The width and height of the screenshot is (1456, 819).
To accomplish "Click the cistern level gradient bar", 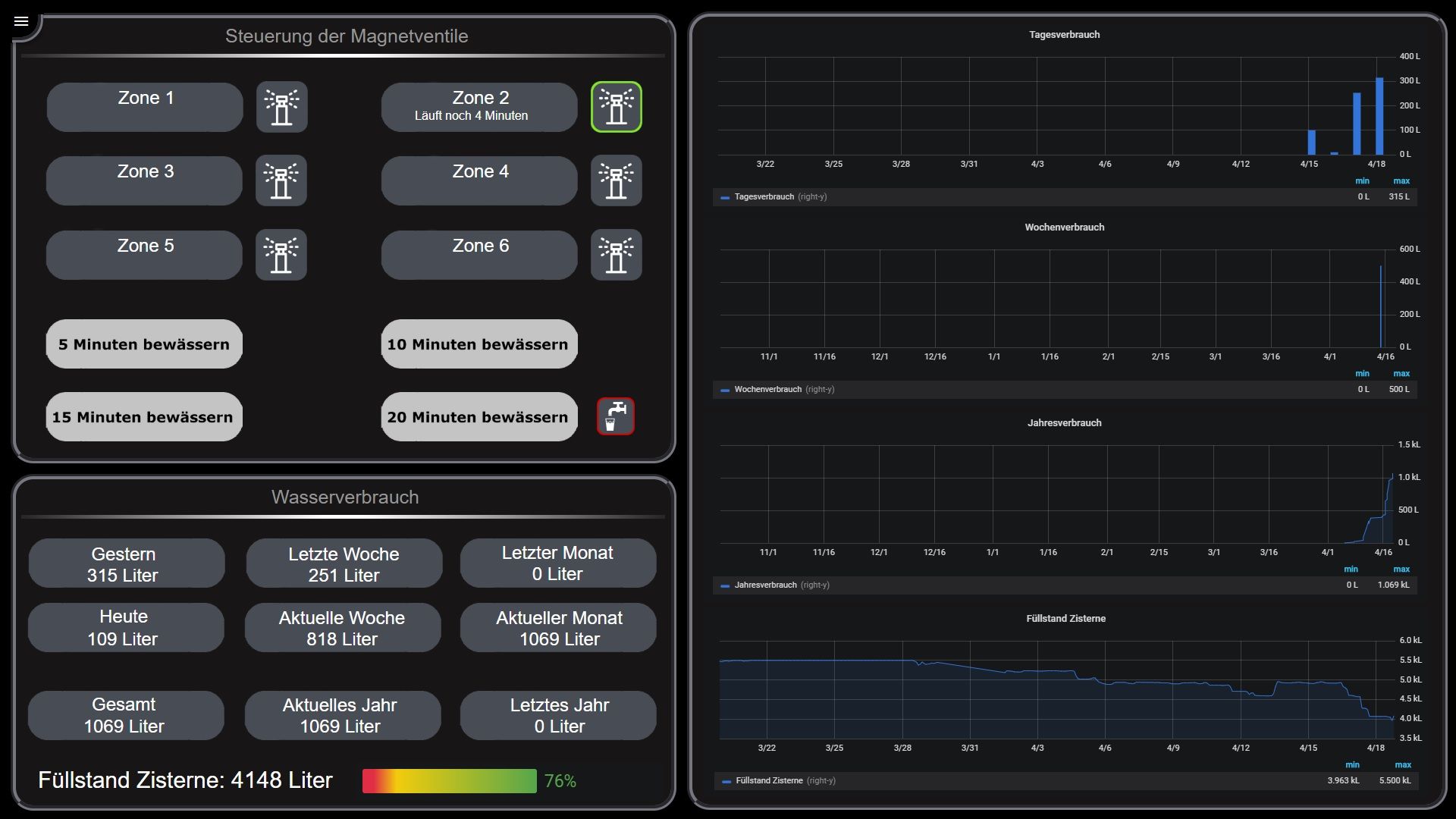I will pyautogui.click(x=450, y=781).
